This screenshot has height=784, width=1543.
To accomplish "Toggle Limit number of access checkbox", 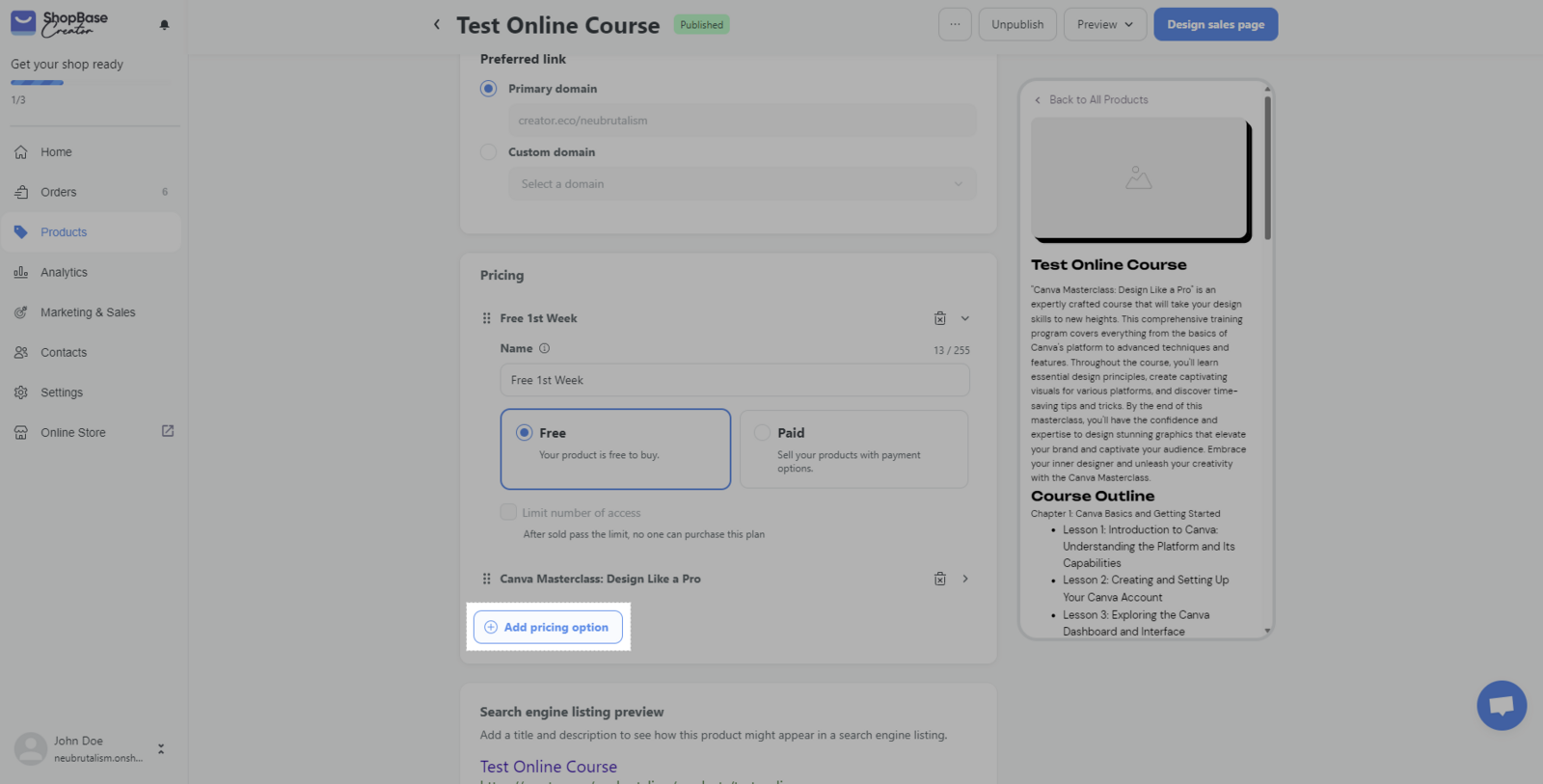I will [508, 512].
